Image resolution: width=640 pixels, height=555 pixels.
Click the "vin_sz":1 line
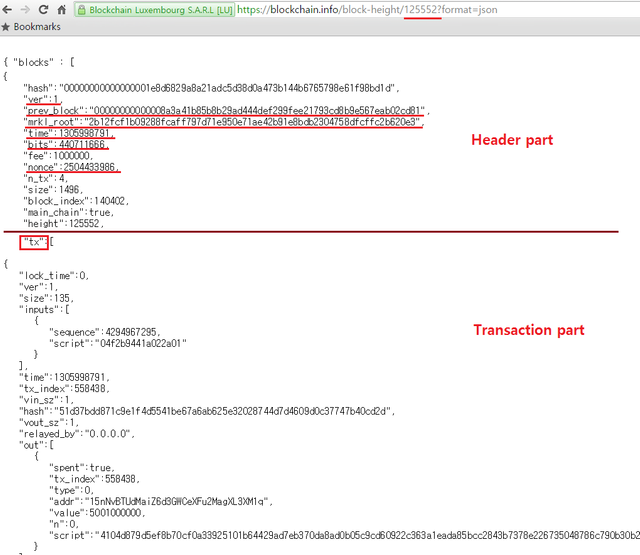pos(46,400)
